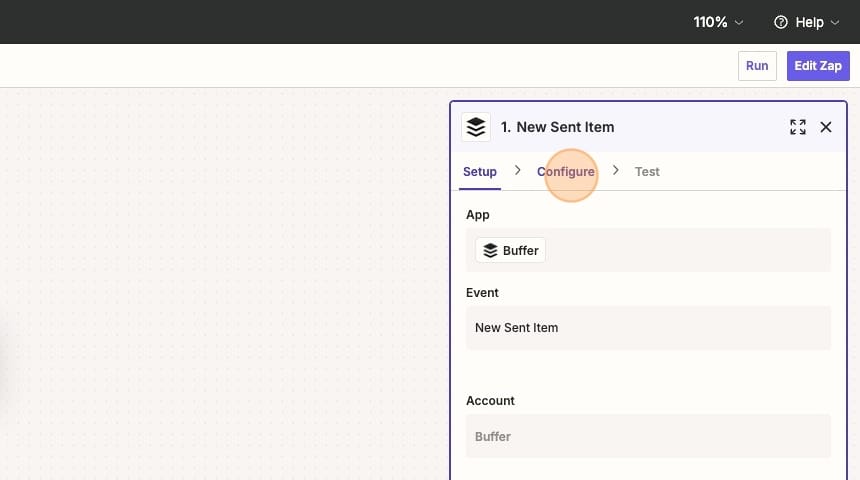The image size is (860, 480).
Task: Click the Buffer app chip
Action: 510,250
